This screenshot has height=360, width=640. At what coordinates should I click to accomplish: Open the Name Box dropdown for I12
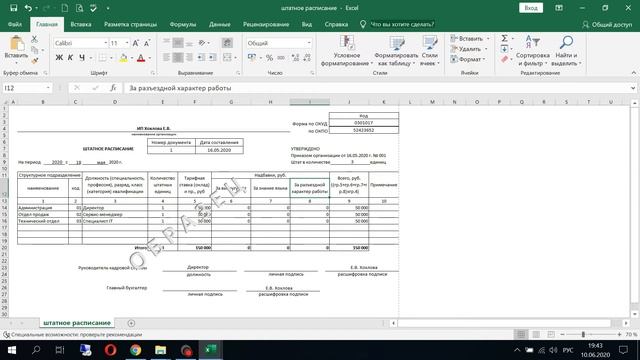(48, 88)
